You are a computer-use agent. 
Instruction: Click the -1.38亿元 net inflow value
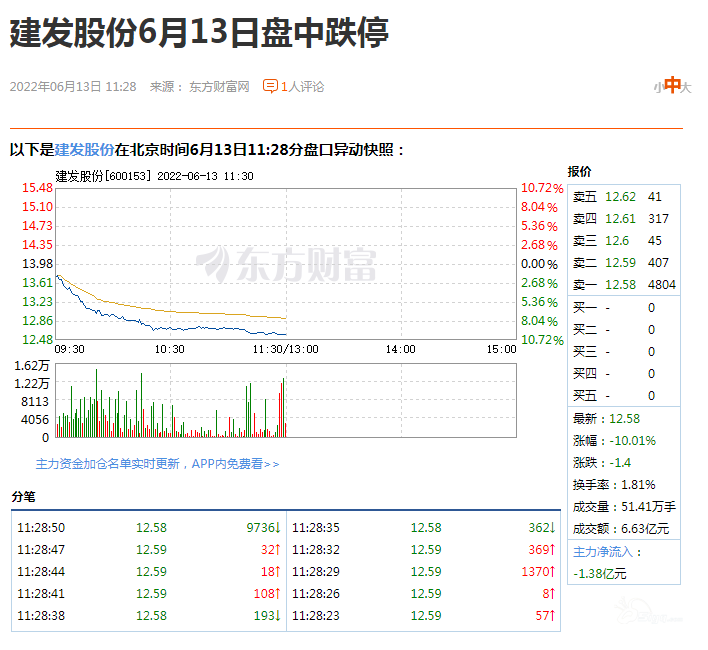click(x=600, y=574)
